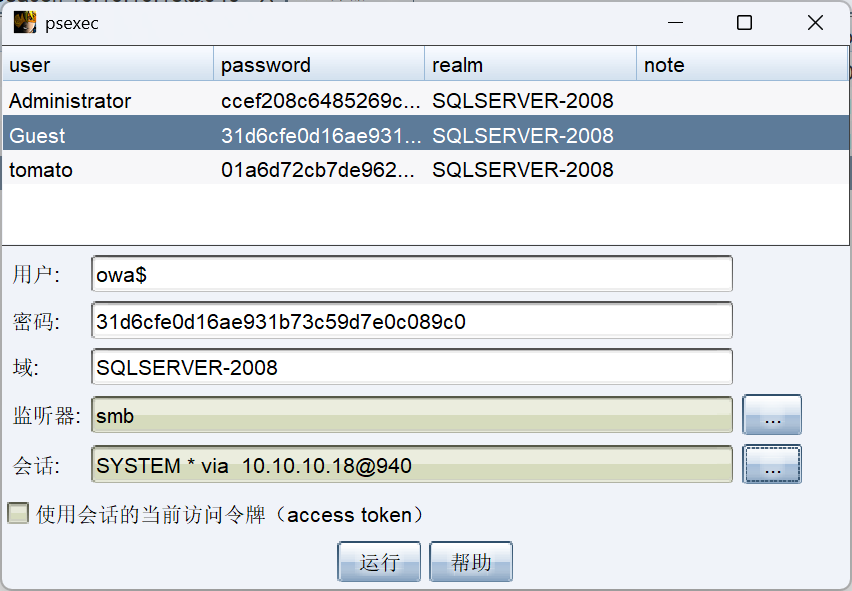The height and width of the screenshot is (591, 852).
Task: Sort credentials by the user column header
Action: pyautogui.click(x=108, y=65)
